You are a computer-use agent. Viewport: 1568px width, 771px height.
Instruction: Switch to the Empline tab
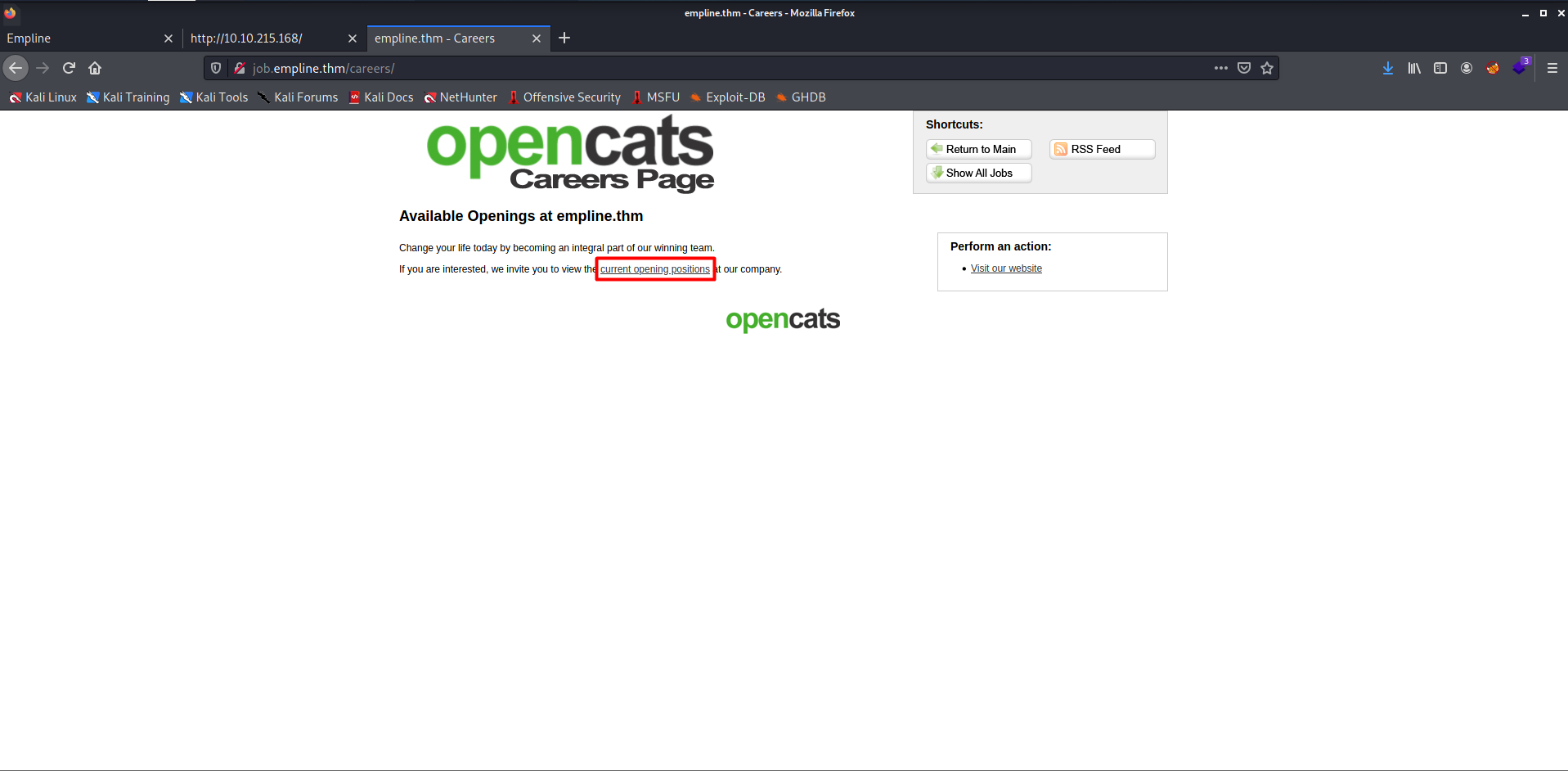[82, 38]
